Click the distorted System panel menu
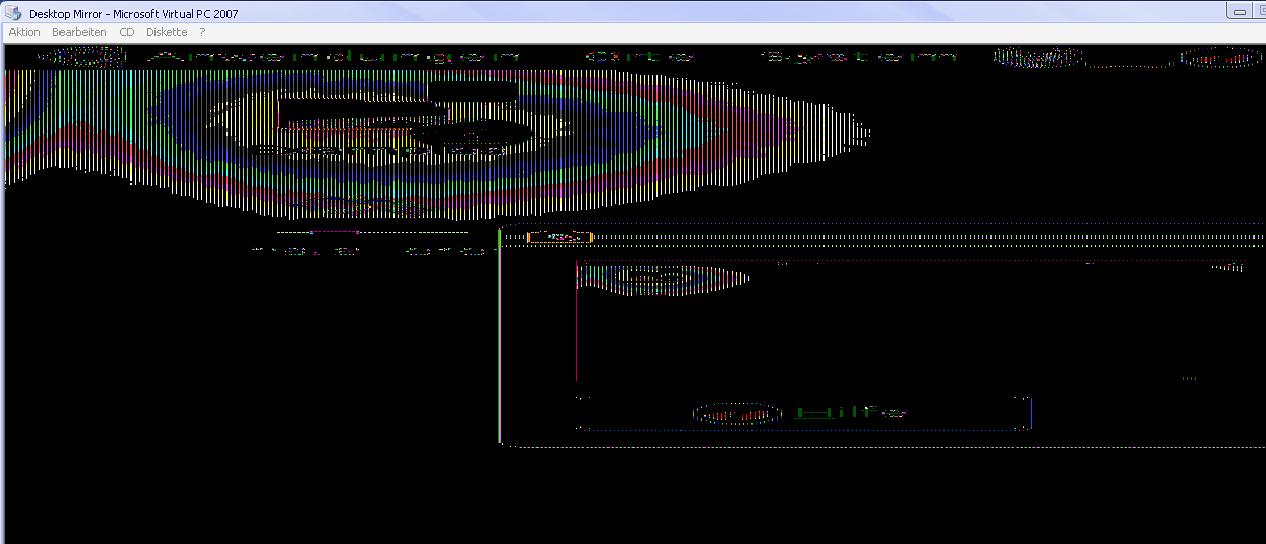This screenshot has width=1266, height=544. click(x=857, y=57)
